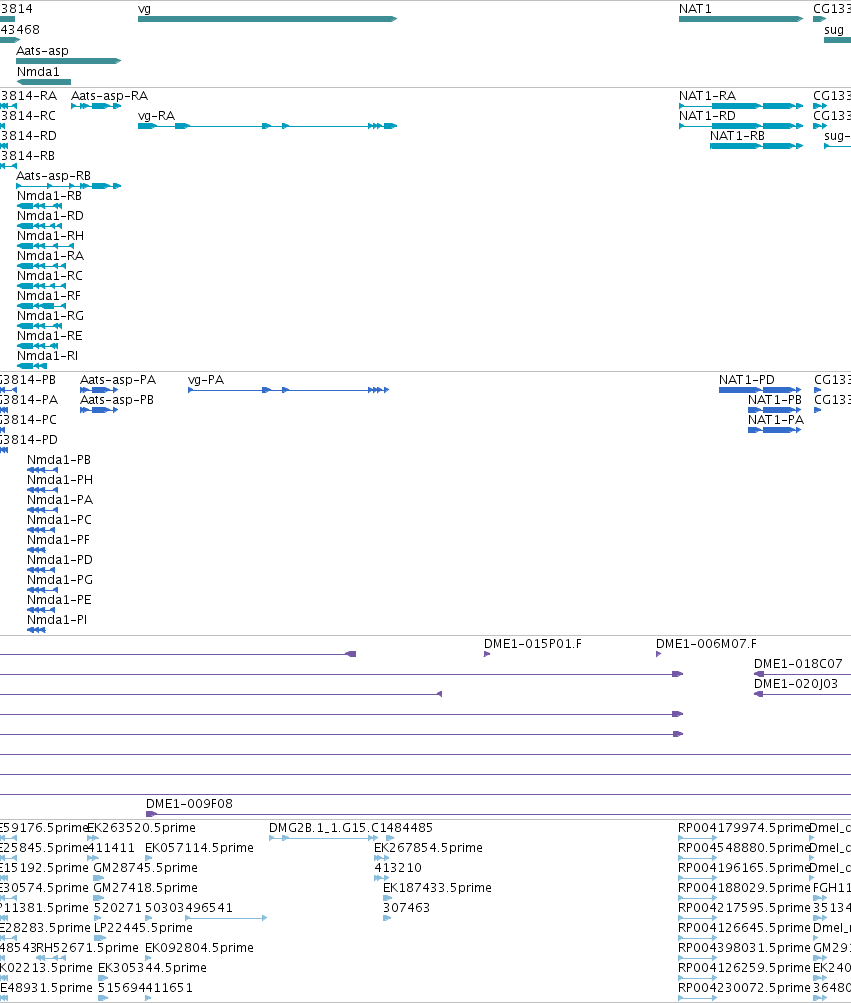
Task: Select the Nmda1-RH transcript
Action: coord(45,246)
